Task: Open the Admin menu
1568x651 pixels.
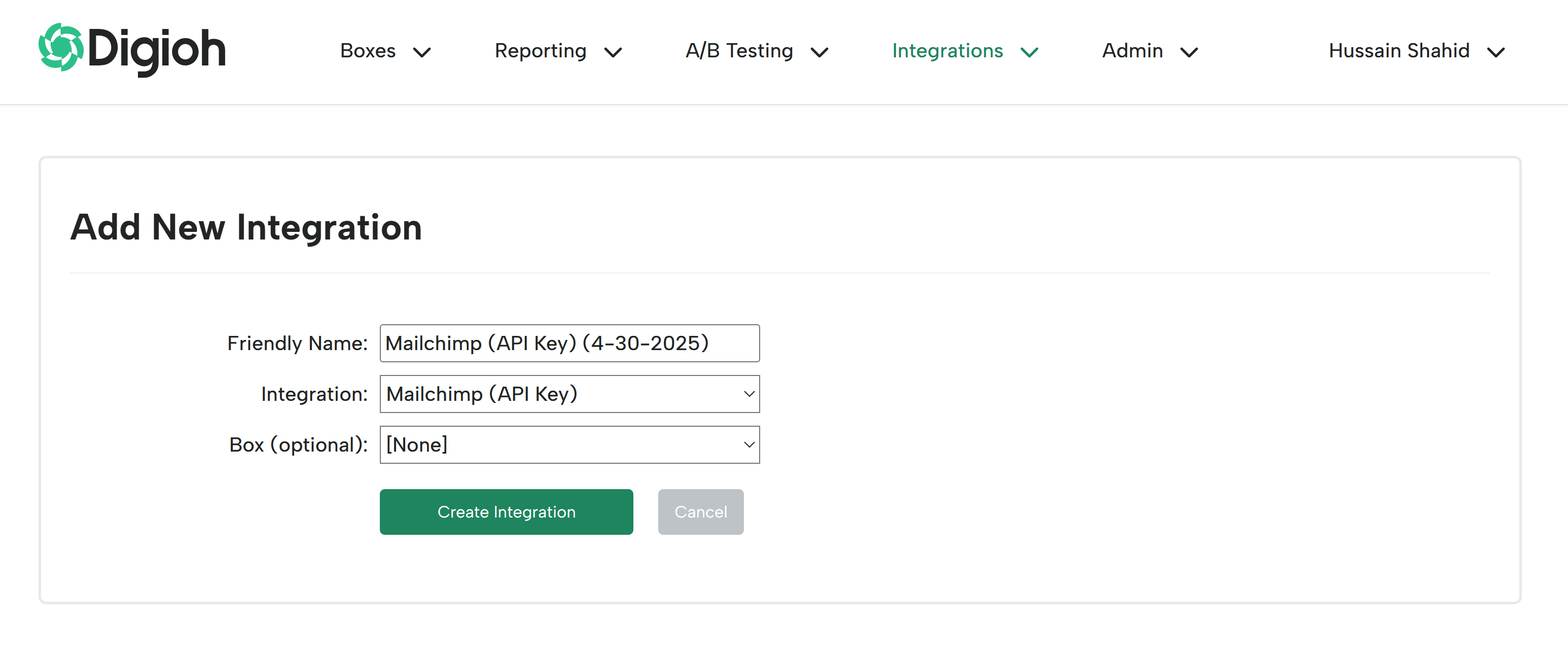Action: coord(1132,51)
